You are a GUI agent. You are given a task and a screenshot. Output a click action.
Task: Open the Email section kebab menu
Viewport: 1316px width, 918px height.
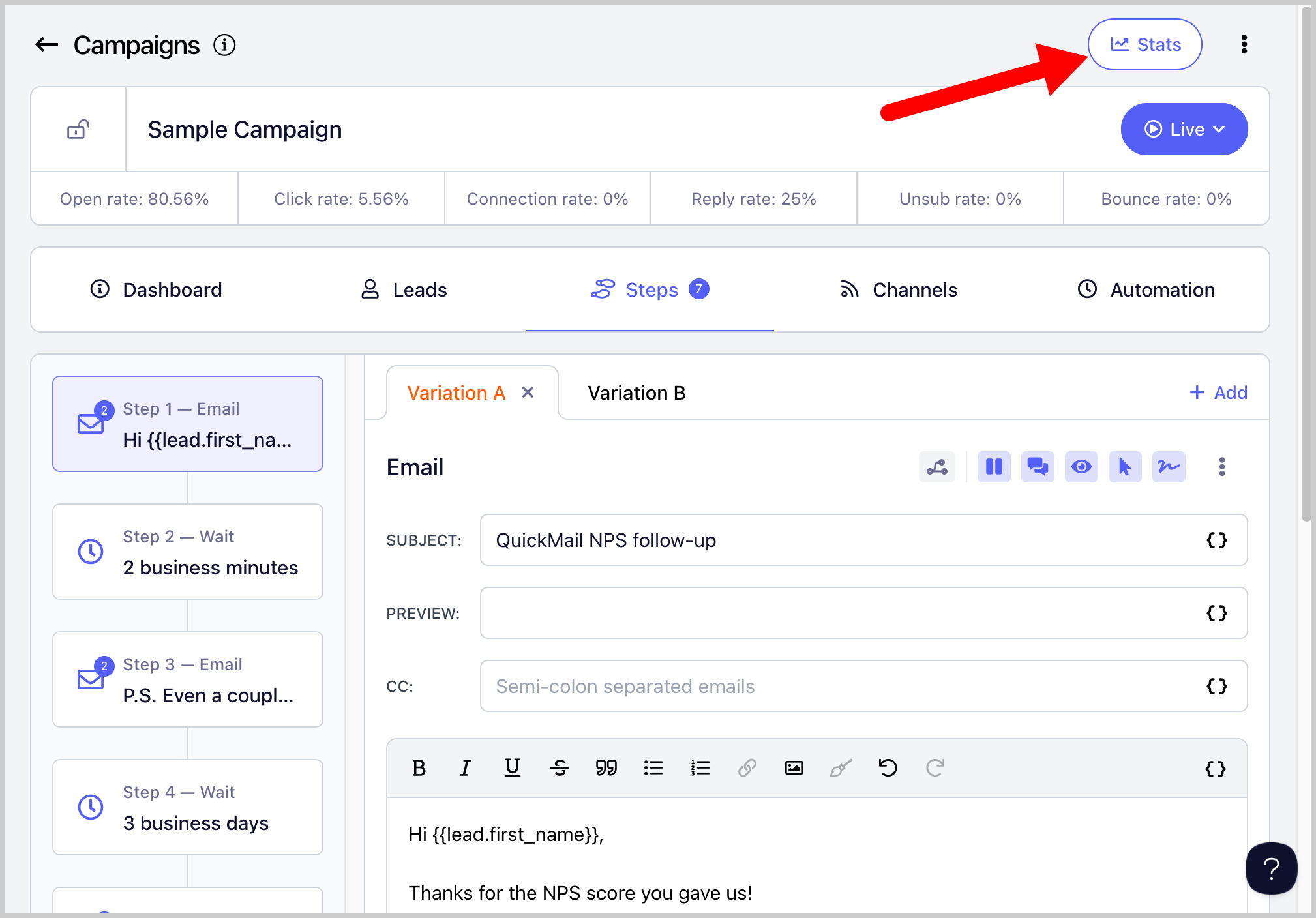(1222, 467)
